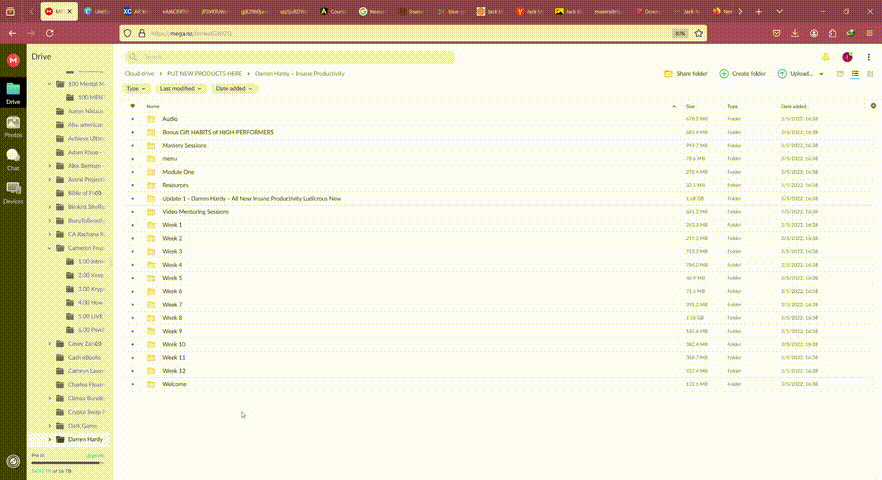Click the 80% zoom level indicator

tap(680, 33)
